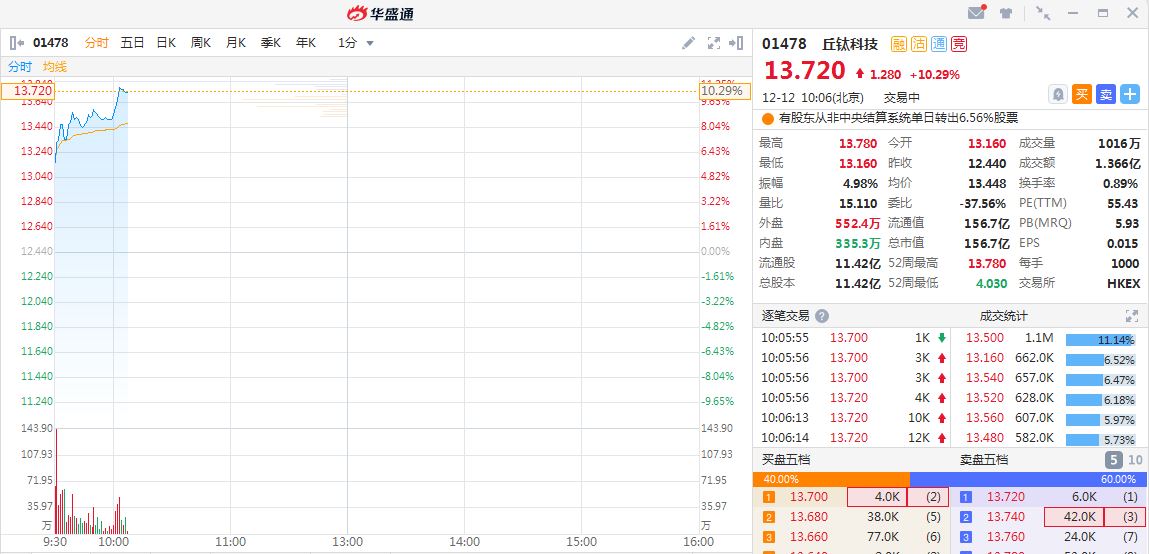Select ask level 3 at 13.760

(1049, 536)
